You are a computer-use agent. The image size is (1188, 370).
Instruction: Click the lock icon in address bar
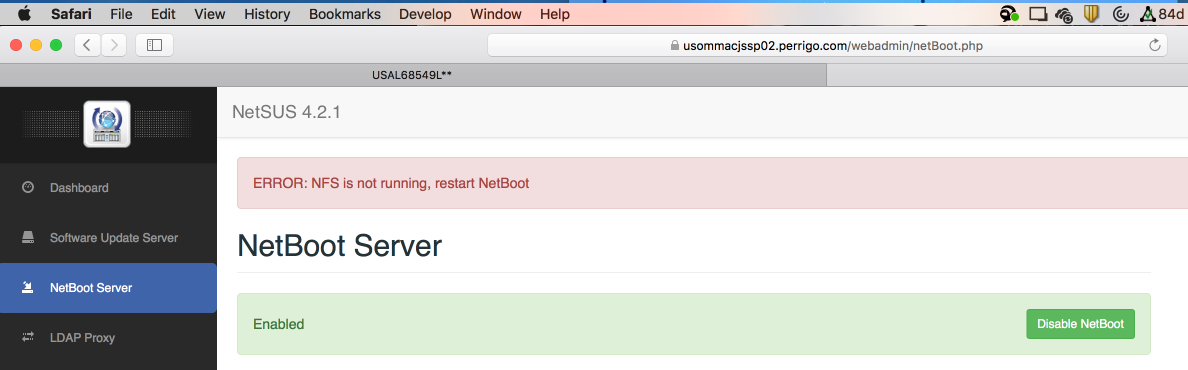coord(675,45)
